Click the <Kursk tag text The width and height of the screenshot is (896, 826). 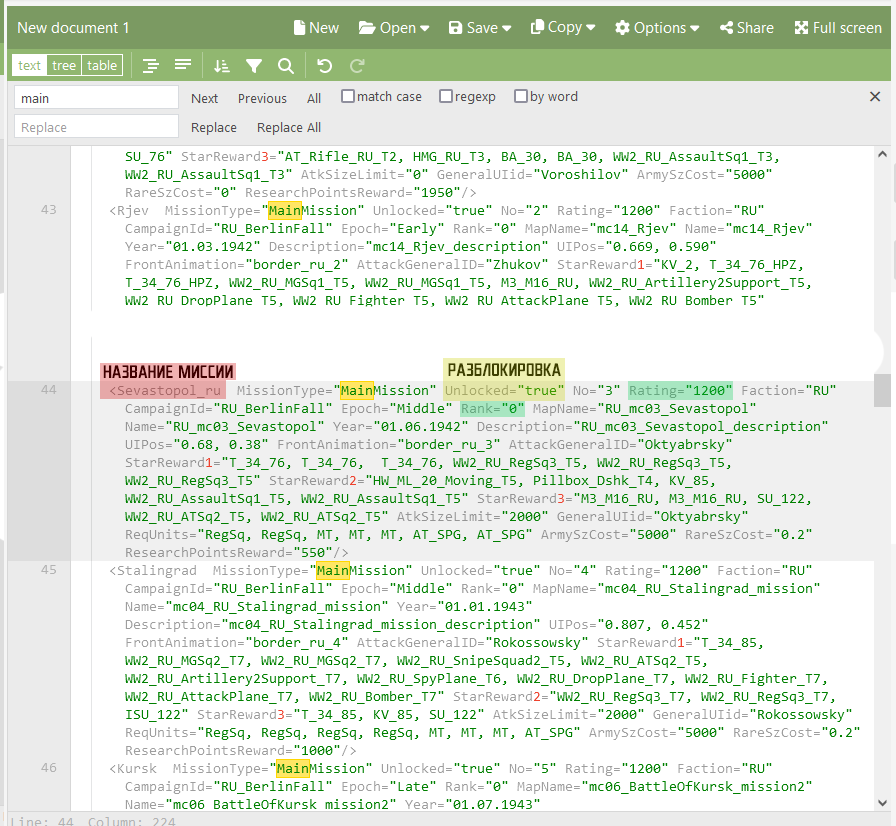[133, 769]
